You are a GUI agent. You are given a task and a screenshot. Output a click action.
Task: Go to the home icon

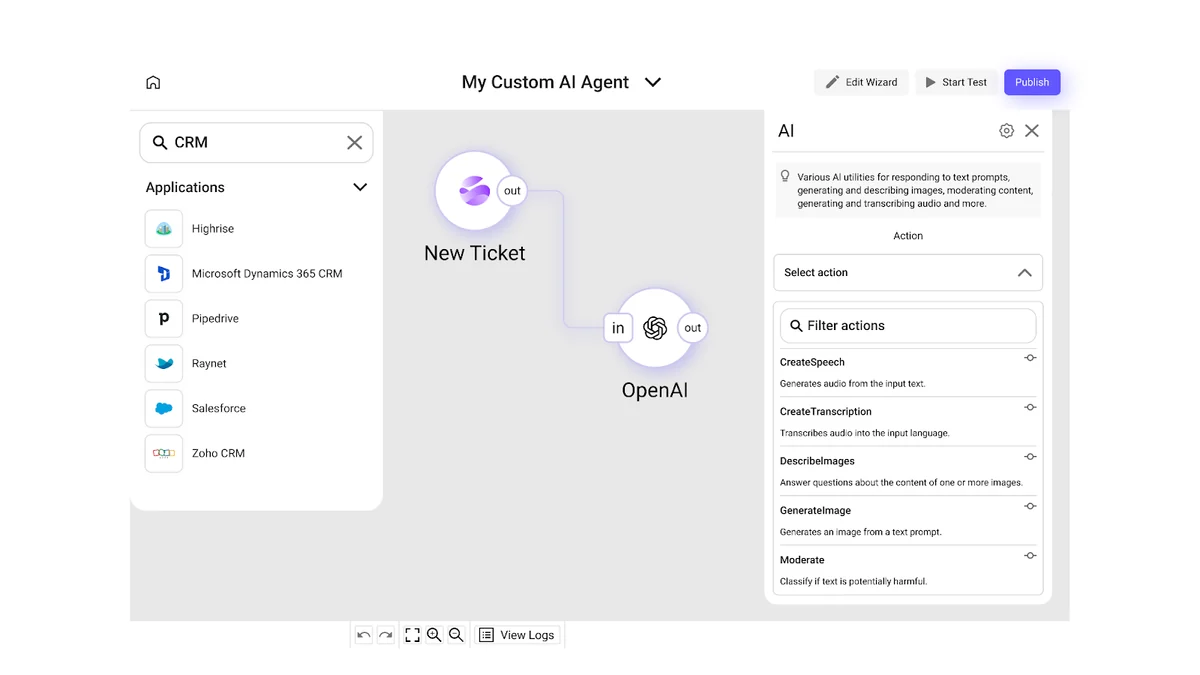pyautogui.click(x=153, y=83)
